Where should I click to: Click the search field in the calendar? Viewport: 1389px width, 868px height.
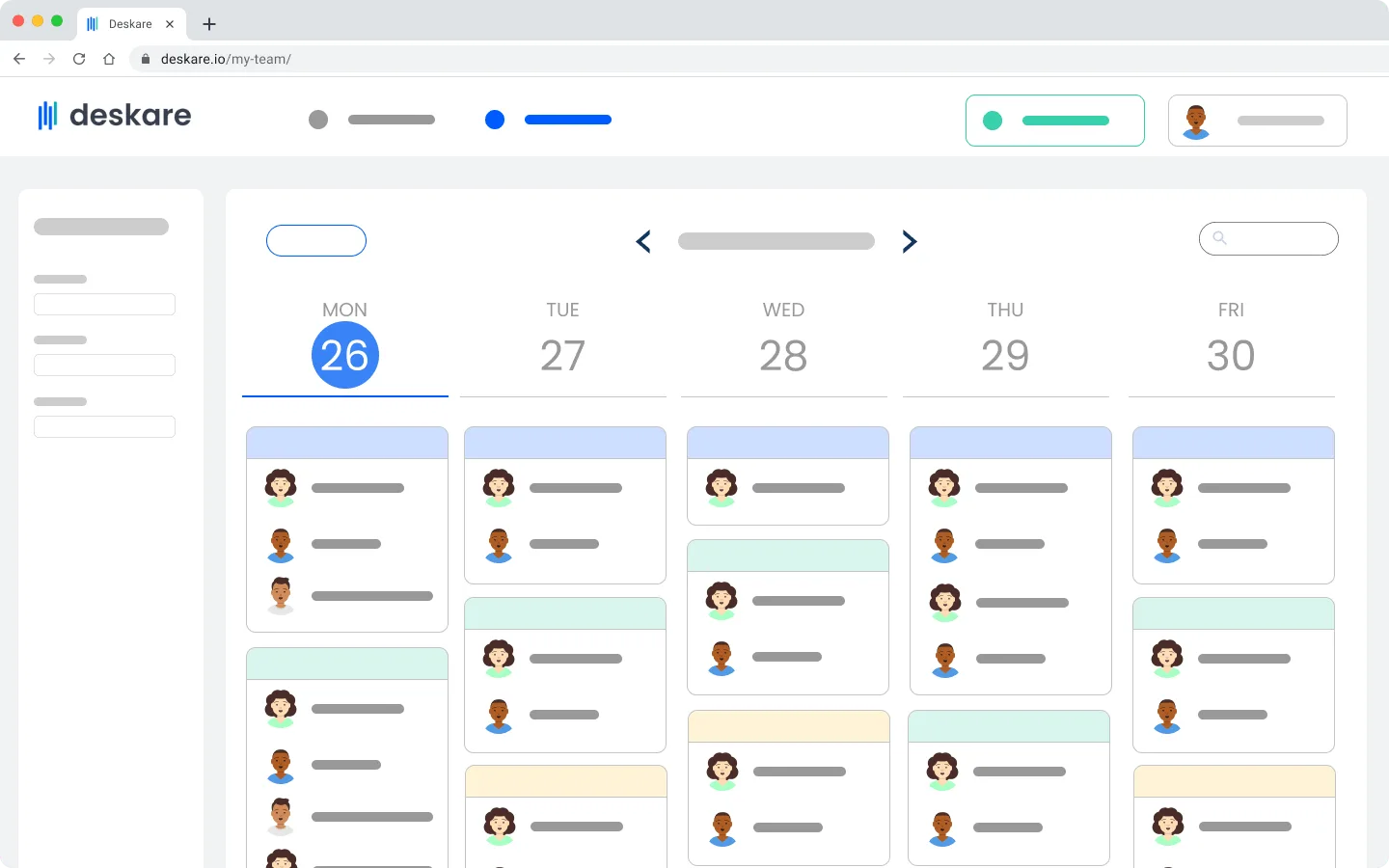1268,238
